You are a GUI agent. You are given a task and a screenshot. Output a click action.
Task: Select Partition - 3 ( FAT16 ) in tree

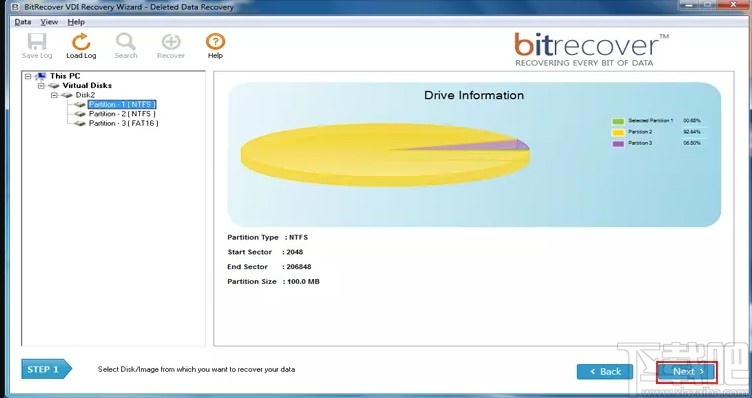coord(124,123)
